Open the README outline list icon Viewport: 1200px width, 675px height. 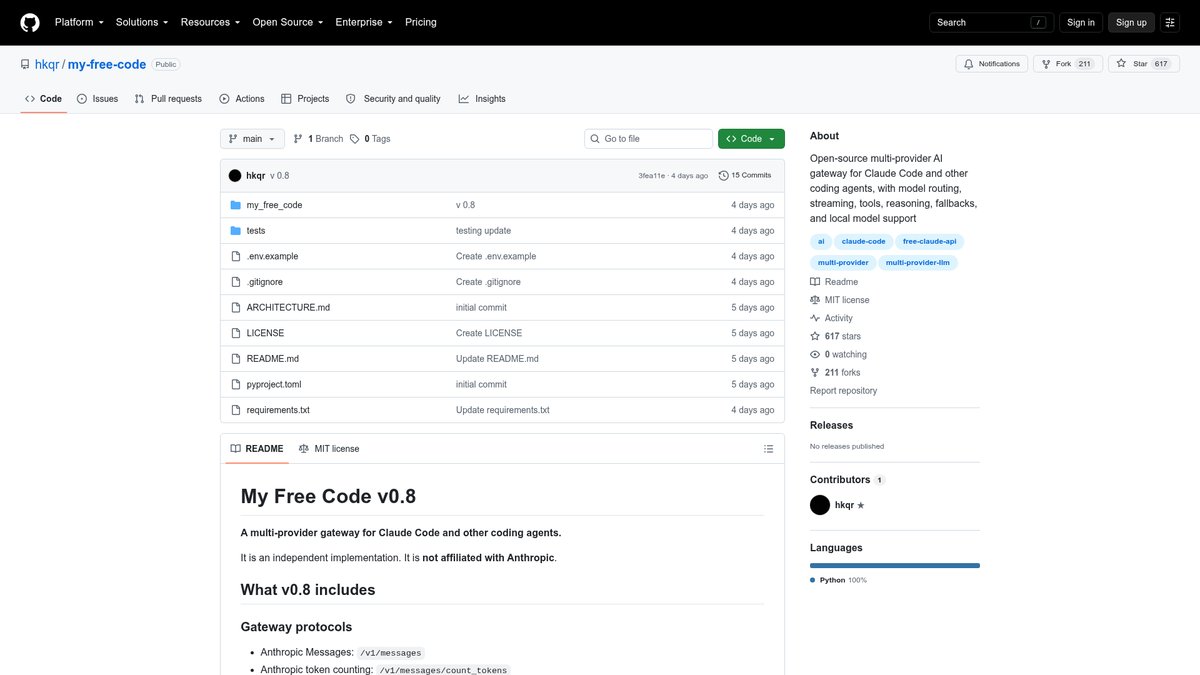[x=768, y=449]
